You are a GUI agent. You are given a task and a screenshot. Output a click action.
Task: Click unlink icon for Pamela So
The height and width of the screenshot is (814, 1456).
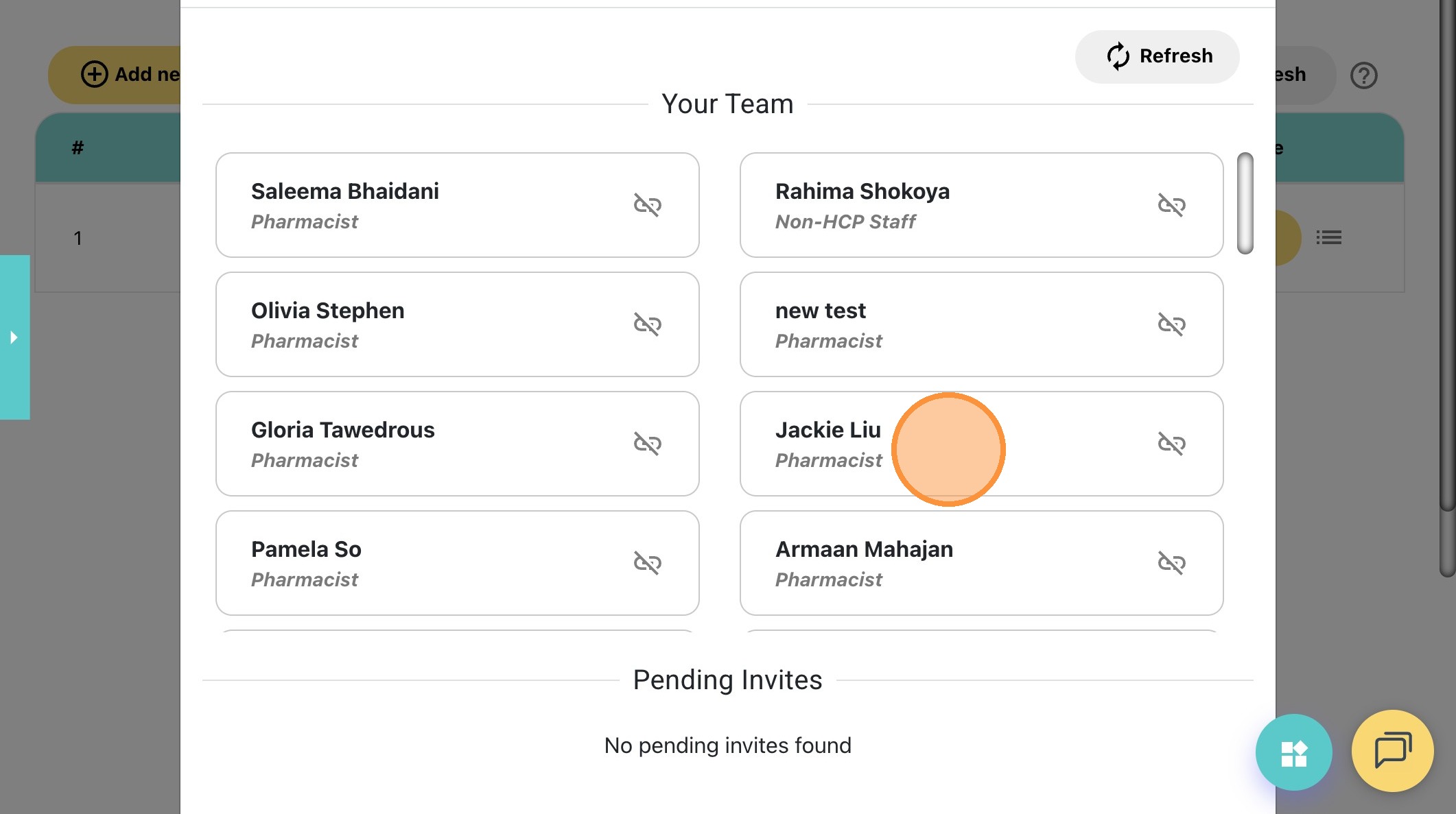(x=647, y=563)
